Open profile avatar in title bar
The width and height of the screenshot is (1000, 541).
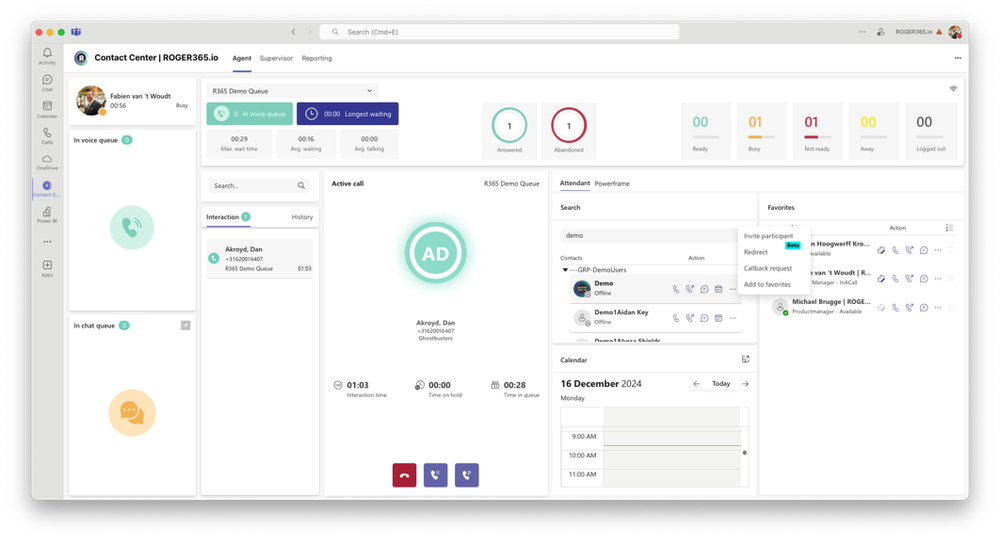click(x=955, y=32)
